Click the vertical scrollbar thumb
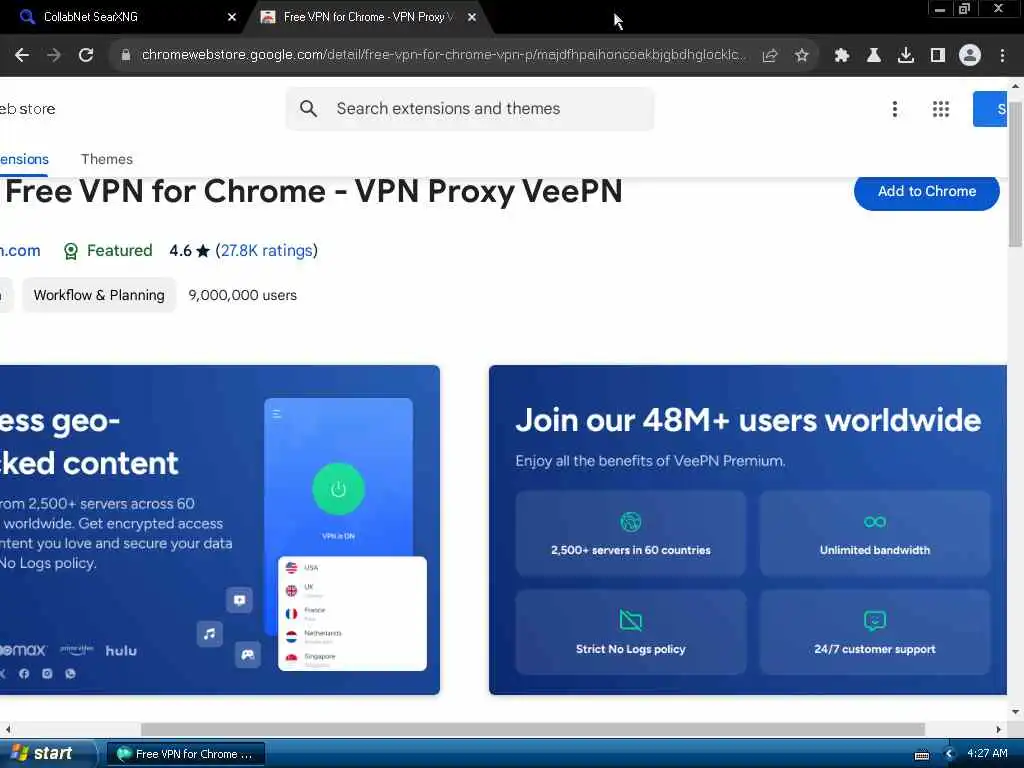1024x768 pixels. (1016, 174)
